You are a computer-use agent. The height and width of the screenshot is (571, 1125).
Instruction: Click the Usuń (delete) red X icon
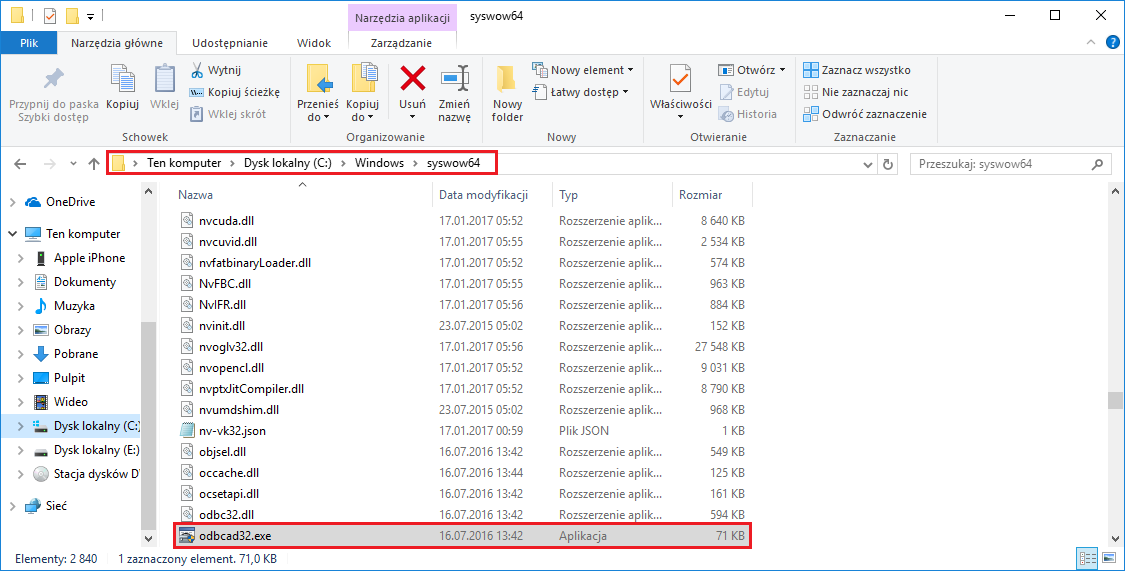413,79
